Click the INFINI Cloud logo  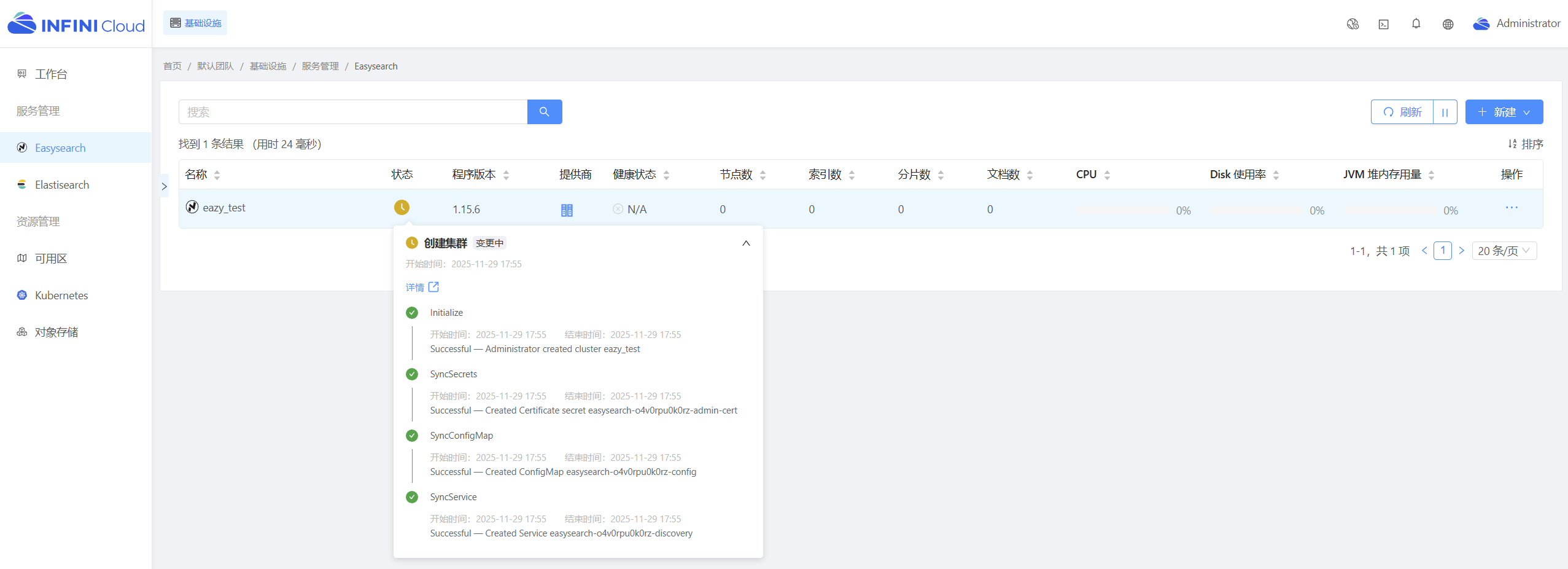tap(76, 24)
